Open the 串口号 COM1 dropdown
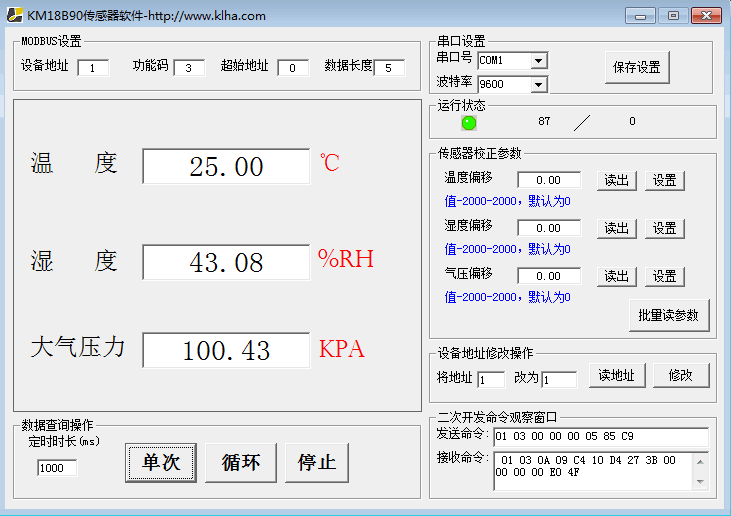This screenshot has height=516, width=731. (x=539, y=61)
